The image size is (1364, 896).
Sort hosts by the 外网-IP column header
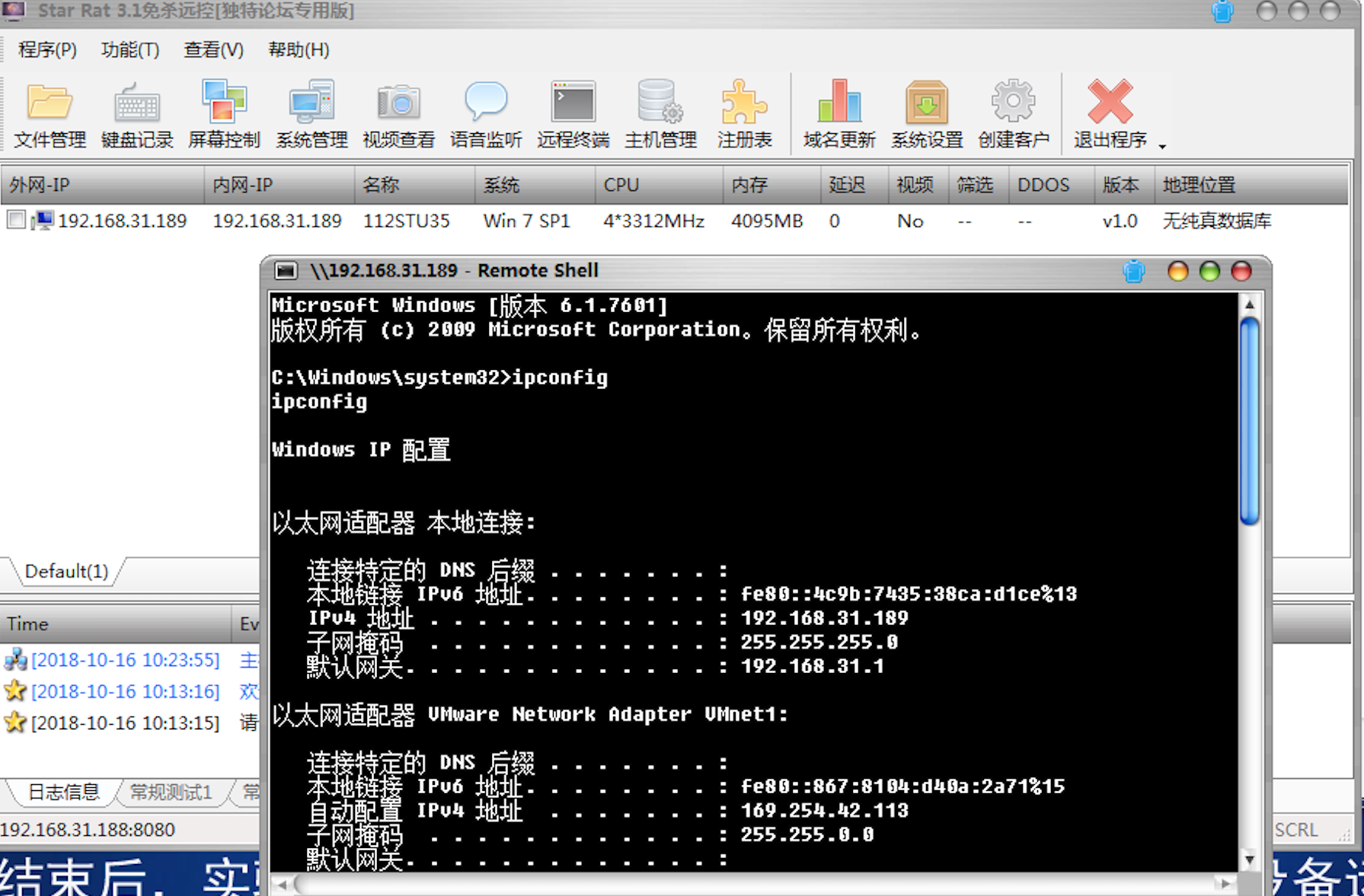pyautogui.click(x=102, y=185)
